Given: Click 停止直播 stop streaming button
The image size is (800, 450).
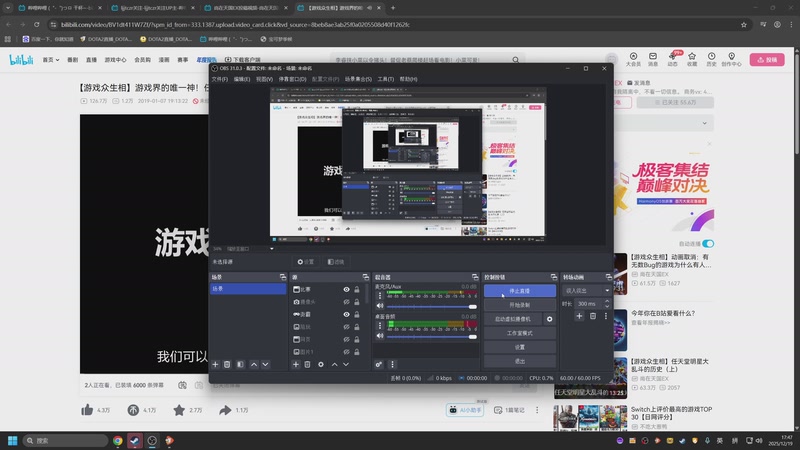Looking at the screenshot, I should 520,291.
